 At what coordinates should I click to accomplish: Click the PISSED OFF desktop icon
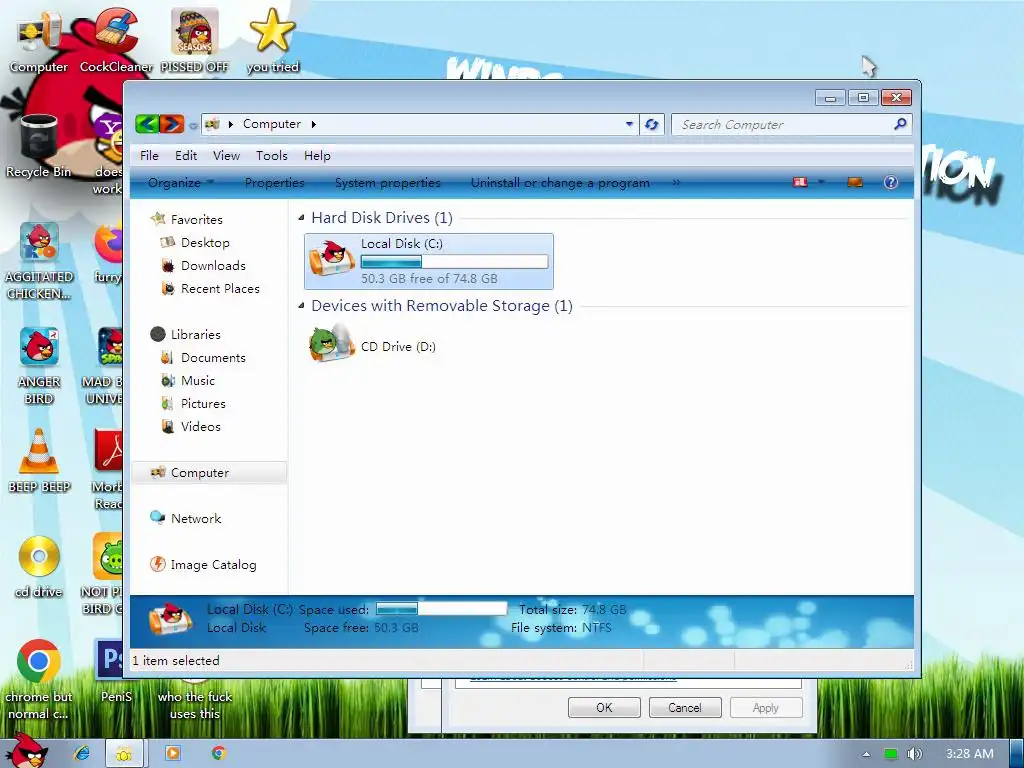pyautogui.click(x=195, y=41)
